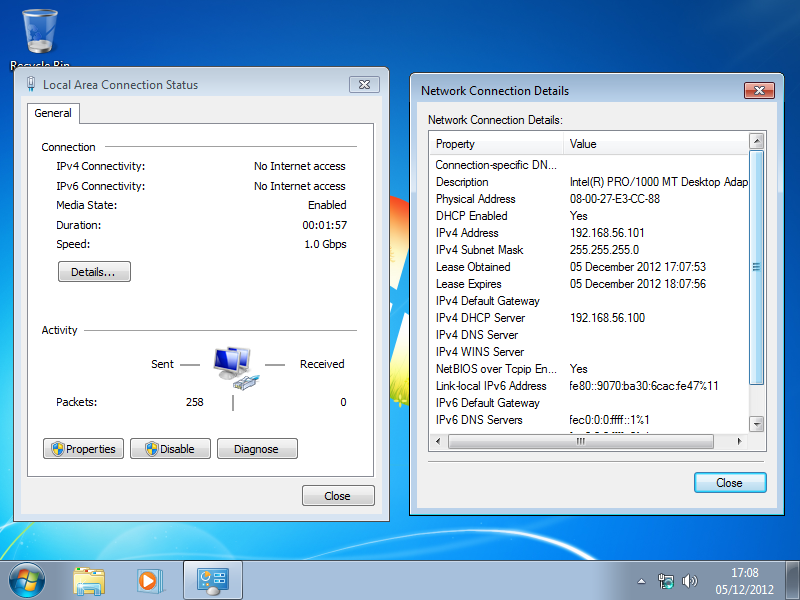Open Windows Explorer from taskbar
Image resolution: width=800 pixels, height=600 pixels.
[x=89, y=580]
